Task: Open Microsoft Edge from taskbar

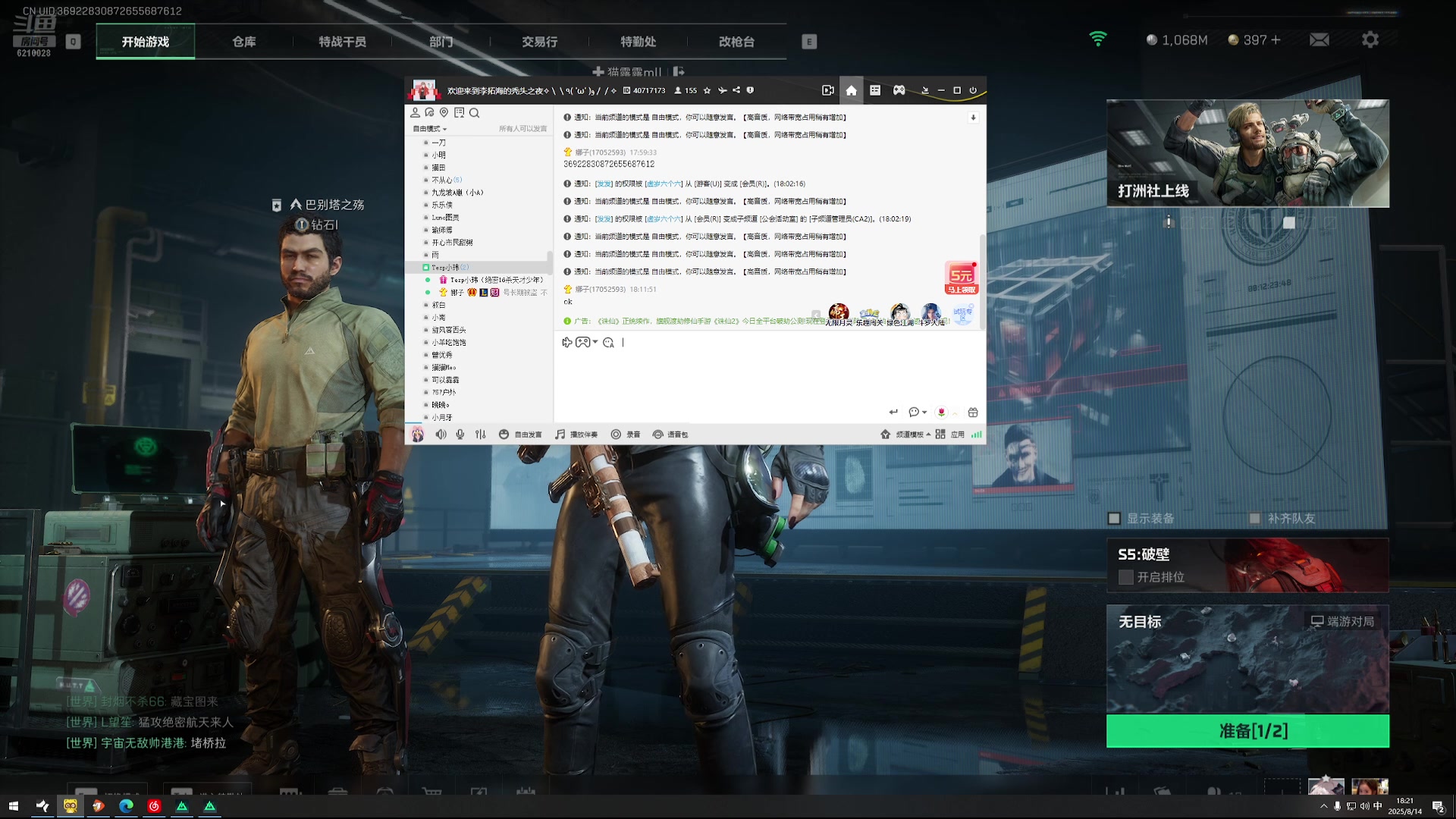Action: coord(126,806)
